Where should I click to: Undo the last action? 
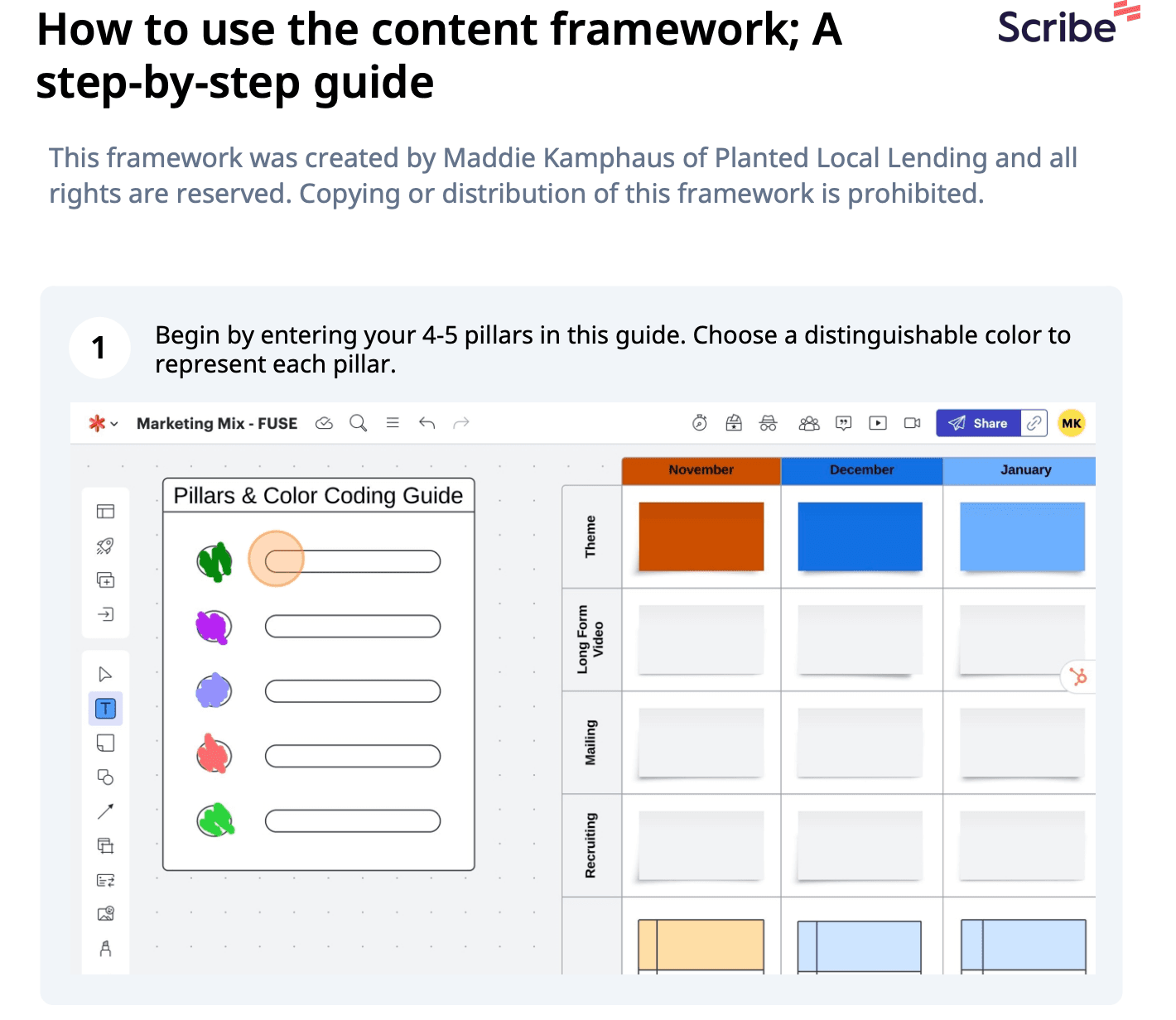[427, 423]
